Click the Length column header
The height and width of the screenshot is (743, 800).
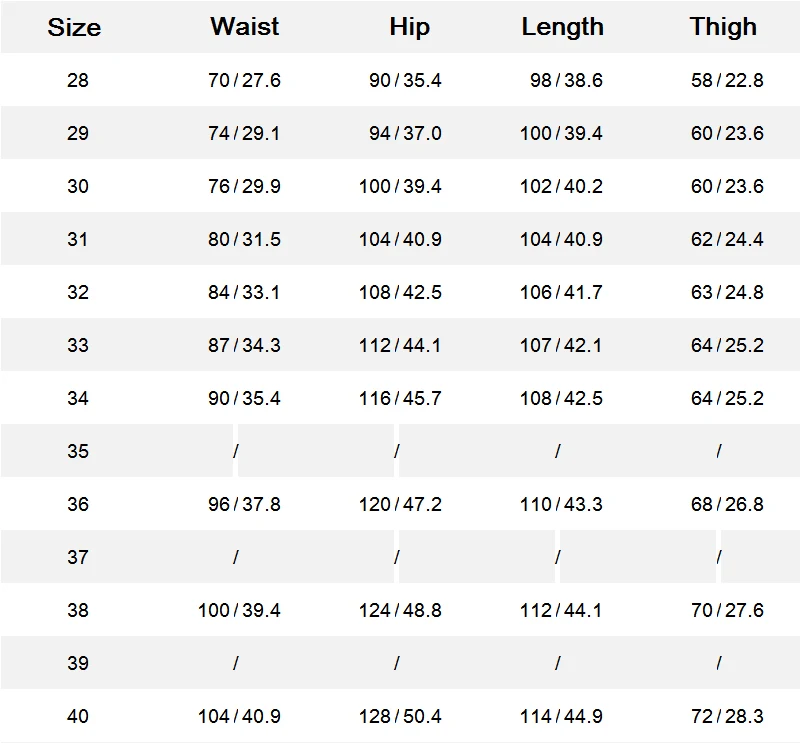[x=562, y=27]
